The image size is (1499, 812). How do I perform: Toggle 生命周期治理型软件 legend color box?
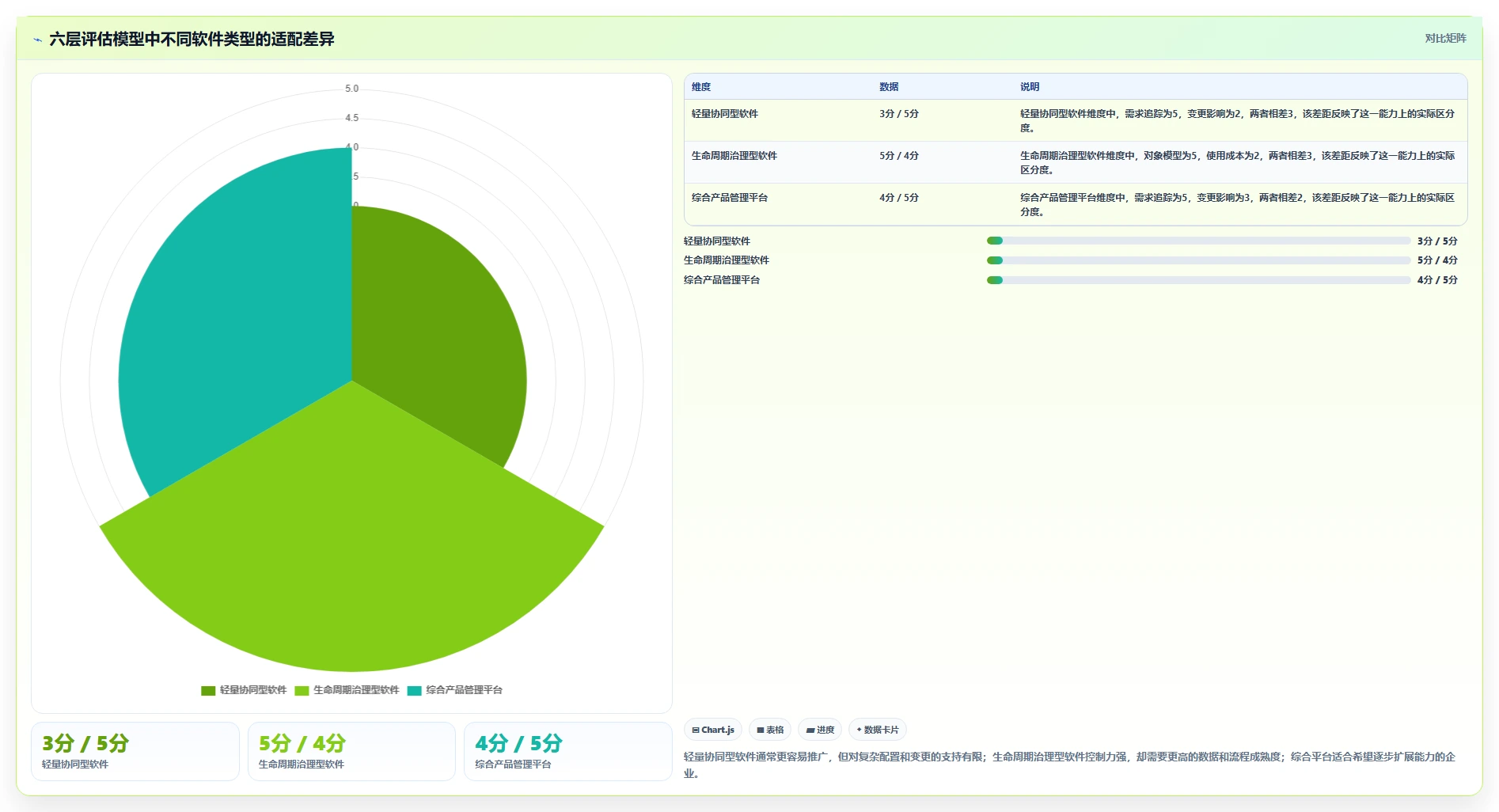[x=302, y=691]
